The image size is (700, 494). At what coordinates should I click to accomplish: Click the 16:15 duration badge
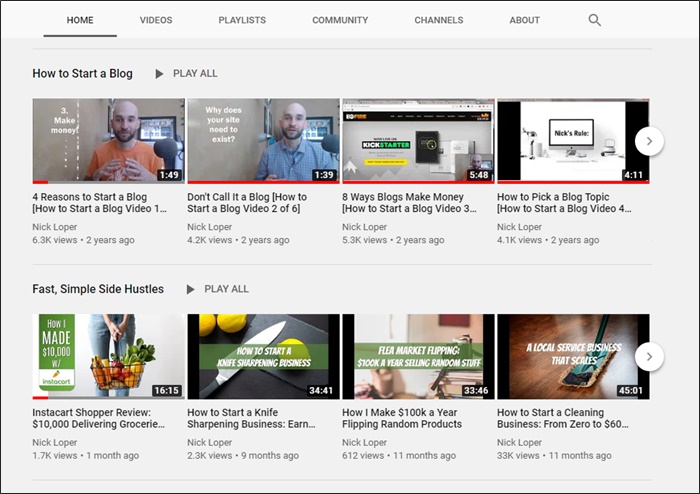click(x=167, y=390)
